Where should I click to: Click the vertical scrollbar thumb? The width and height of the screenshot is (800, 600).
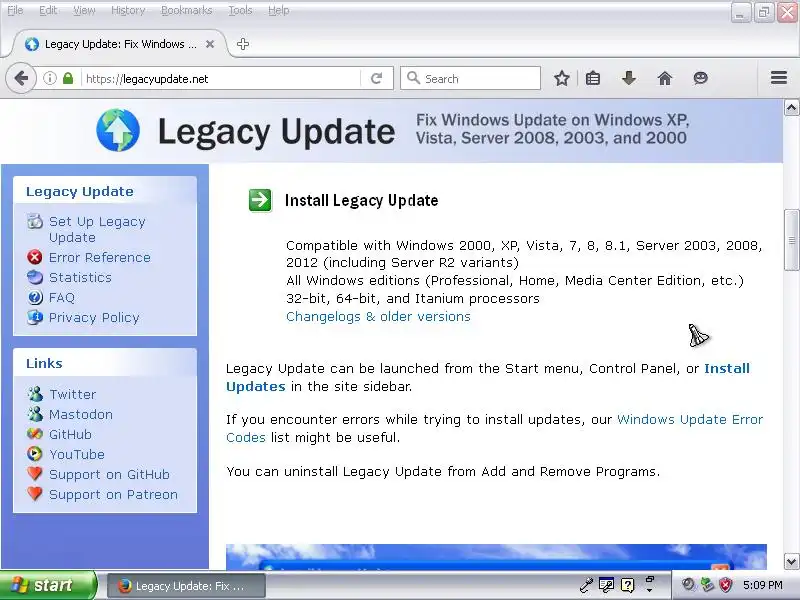tap(791, 240)
